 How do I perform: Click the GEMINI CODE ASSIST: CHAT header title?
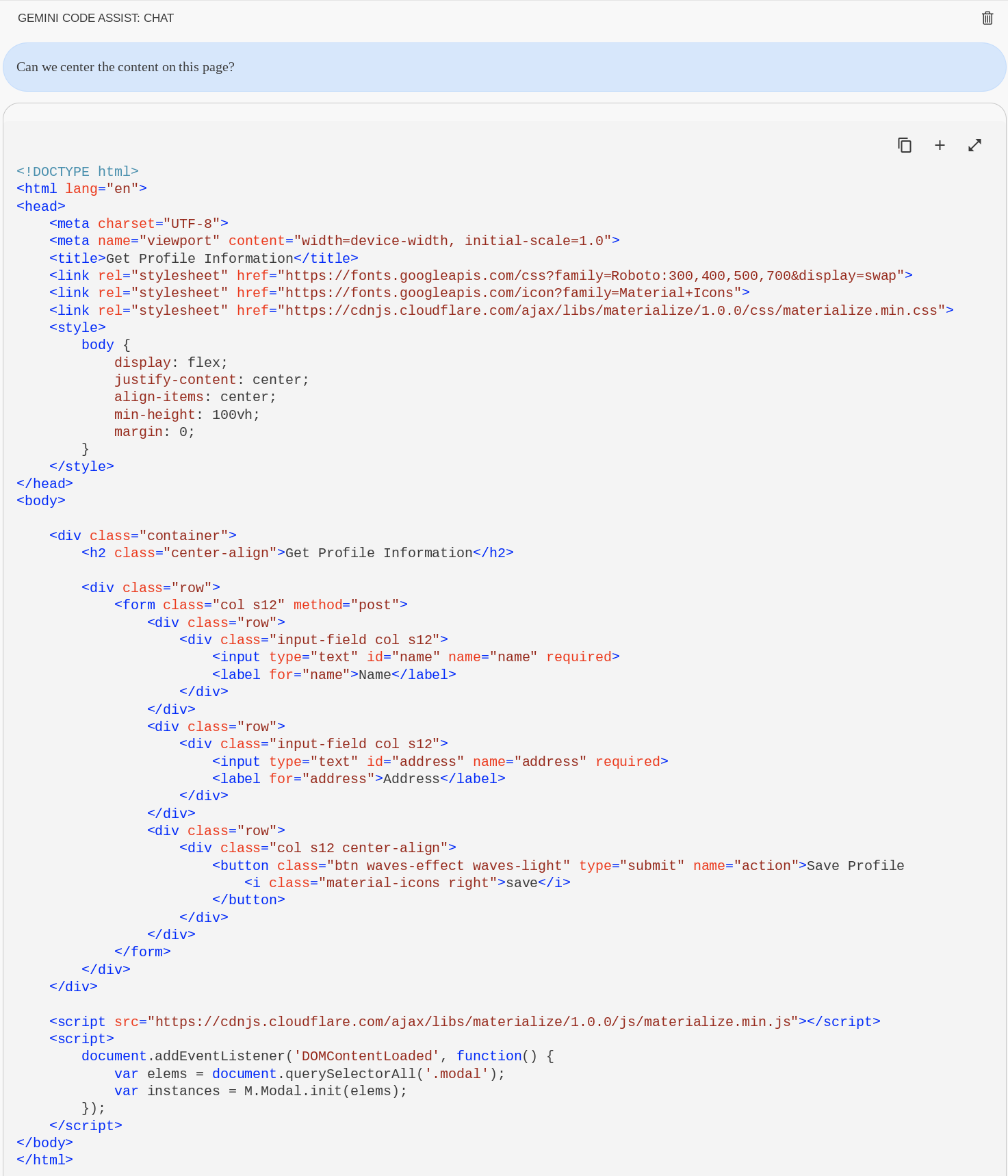pos(96,18)
